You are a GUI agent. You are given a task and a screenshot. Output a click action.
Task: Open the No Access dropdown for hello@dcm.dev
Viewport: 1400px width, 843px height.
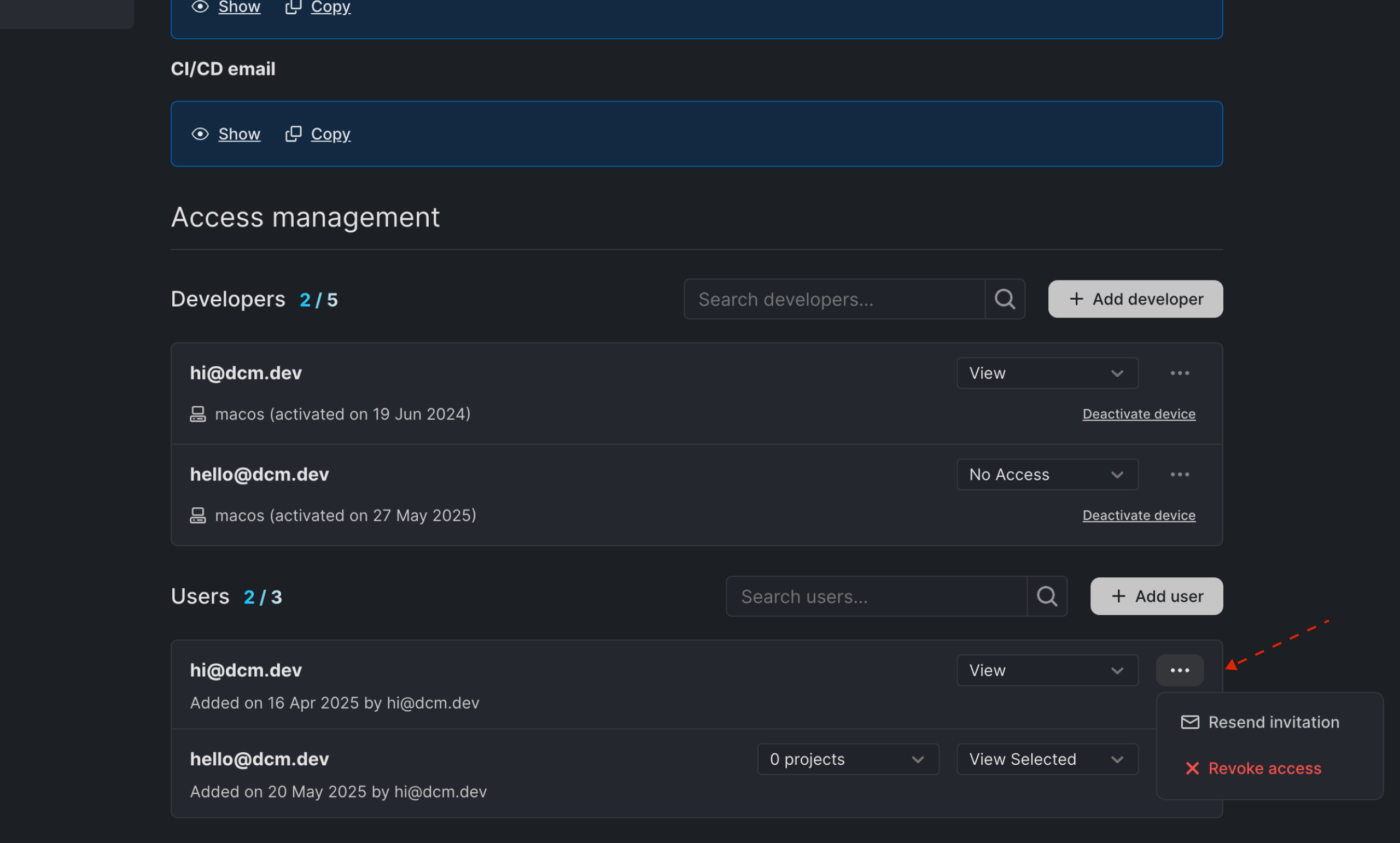click(x=1047, y=475)
